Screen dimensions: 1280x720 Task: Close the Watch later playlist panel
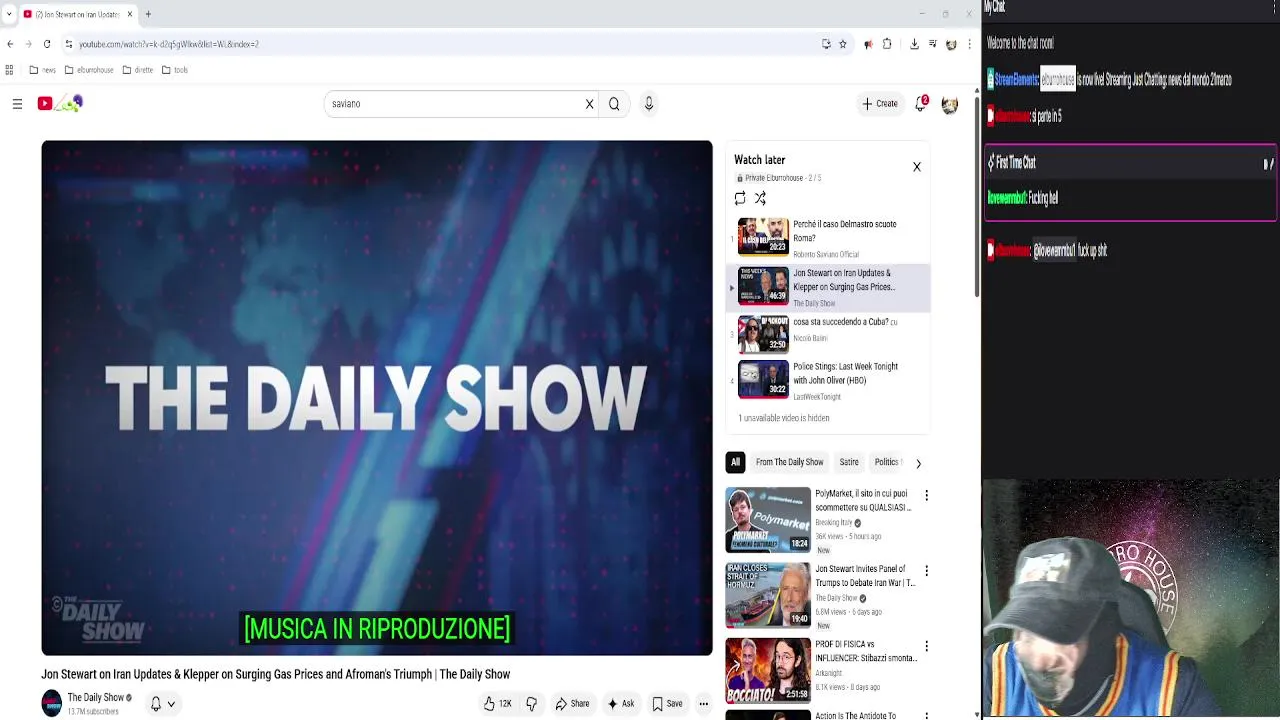tap(916, 167)
